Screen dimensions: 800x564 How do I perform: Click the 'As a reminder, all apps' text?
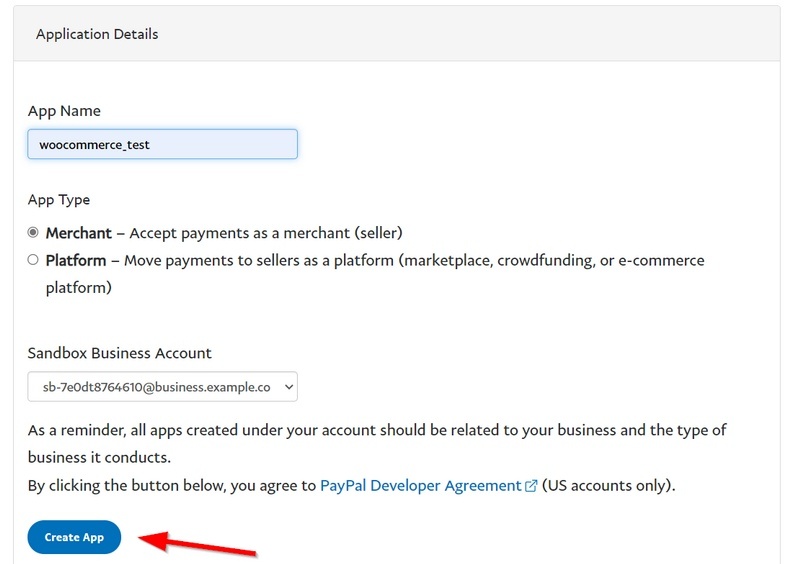click(377, 444)
